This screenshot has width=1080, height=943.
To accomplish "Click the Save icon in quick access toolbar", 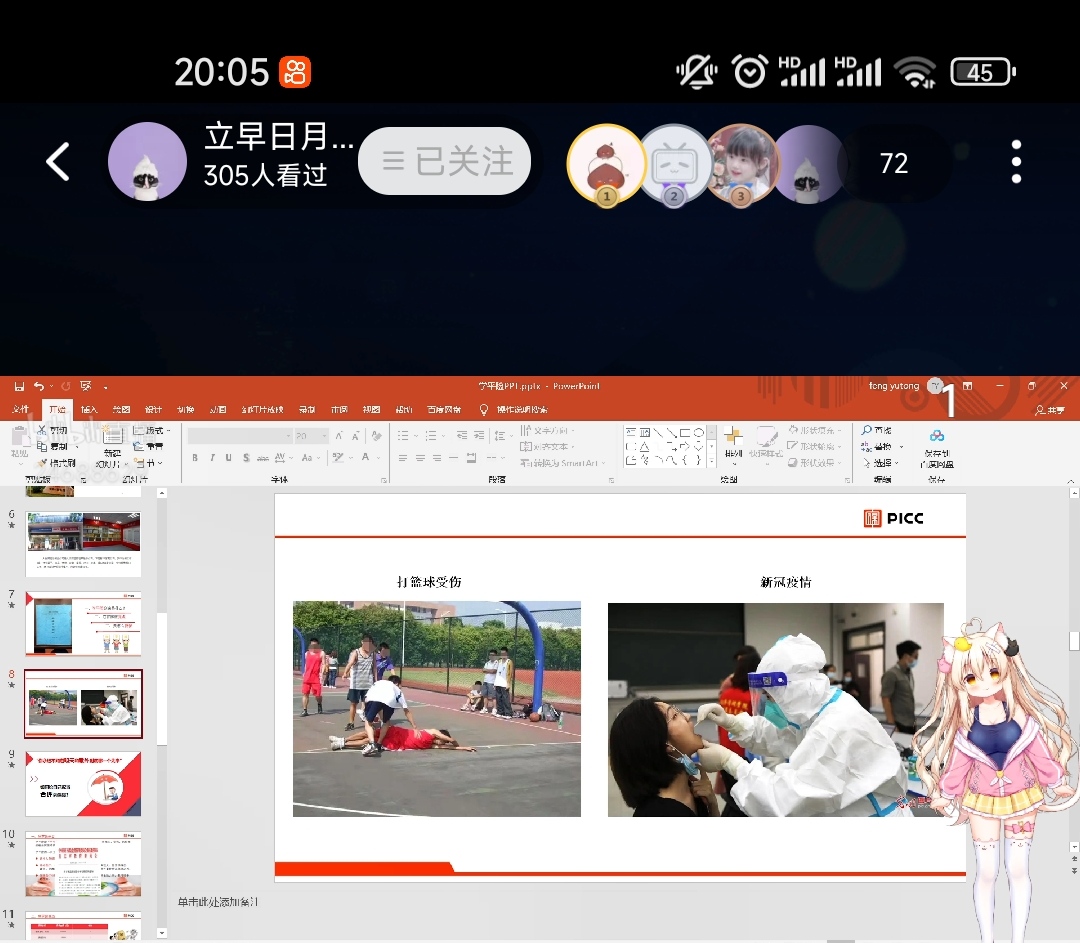I will point(19,386).
